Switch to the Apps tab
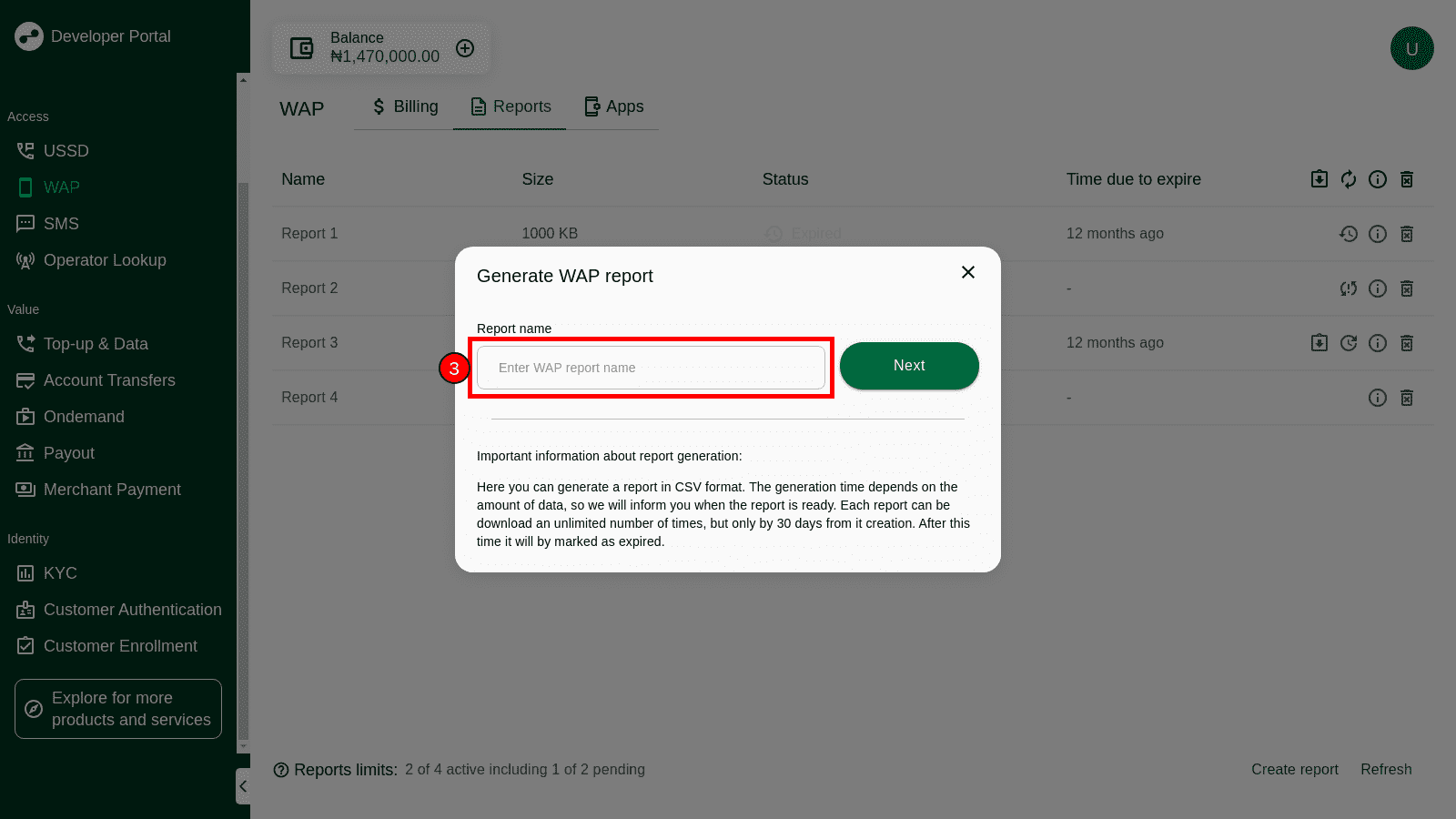Viewport: 1456px width, 819px height. point(613,106)
